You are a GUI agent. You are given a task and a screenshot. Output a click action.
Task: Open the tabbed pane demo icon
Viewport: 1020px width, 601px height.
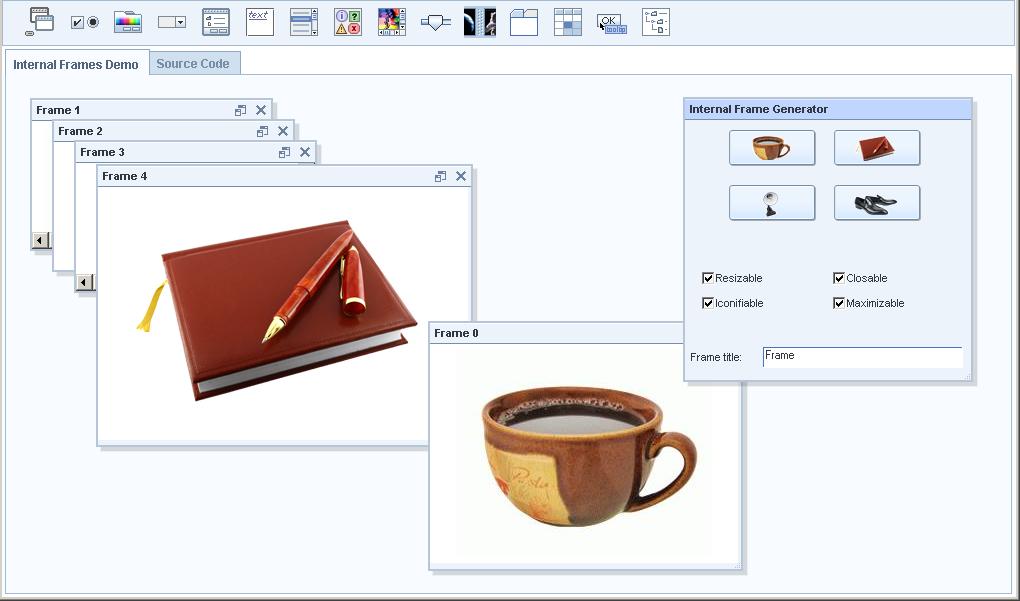[523, 22]
